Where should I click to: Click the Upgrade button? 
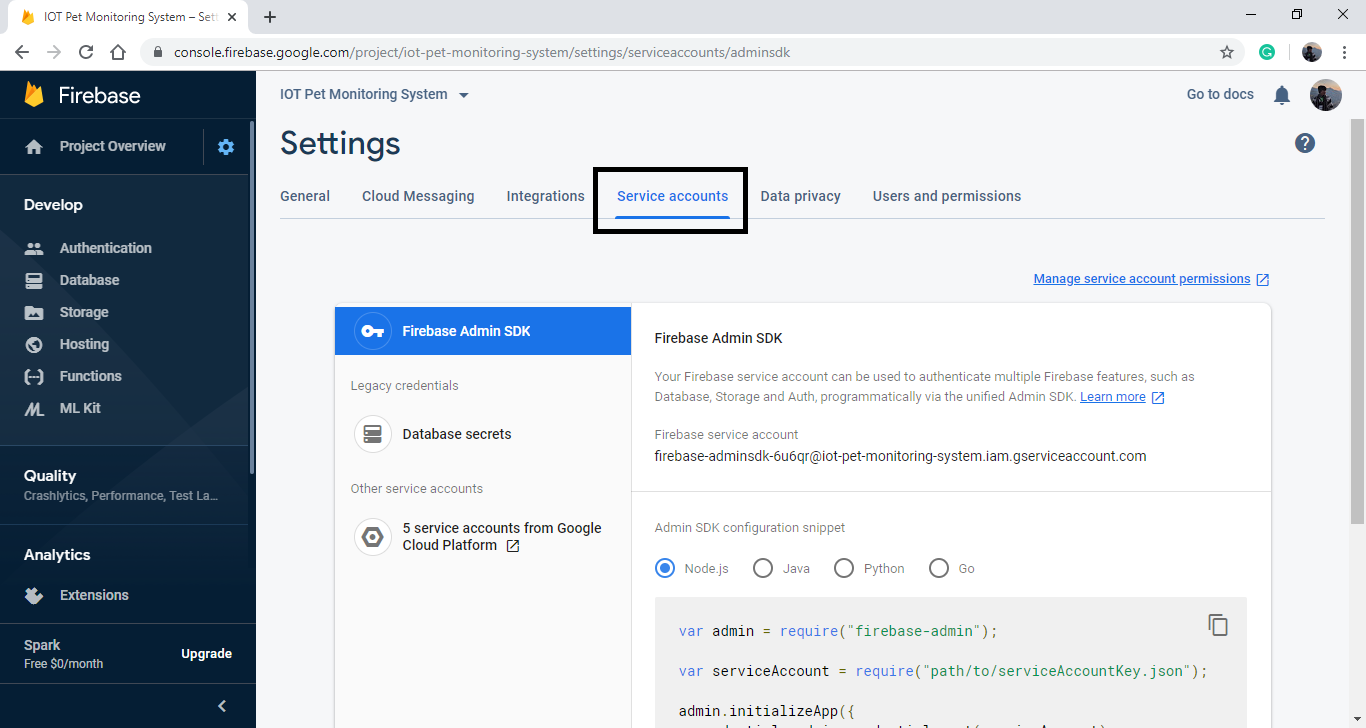pos(206,652)
